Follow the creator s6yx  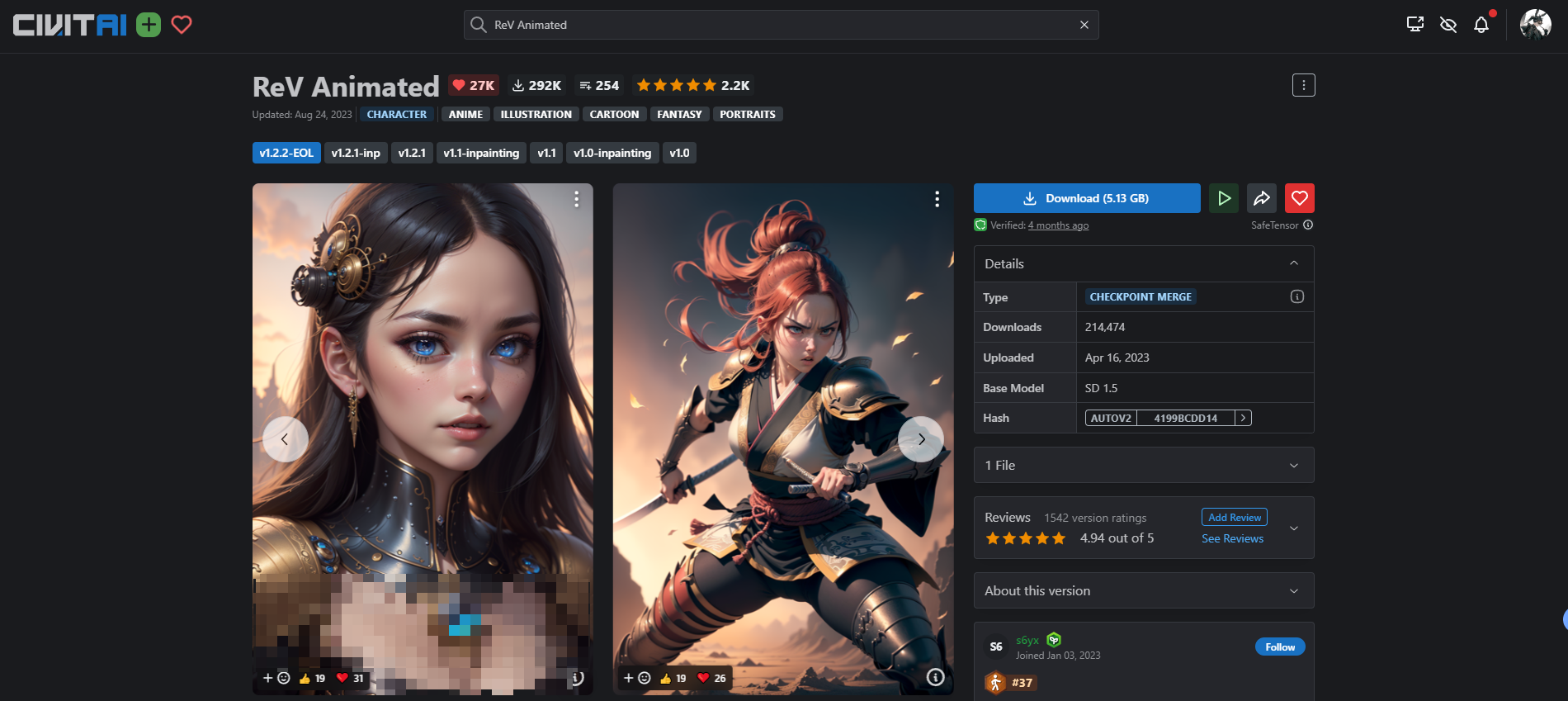[x=1280, y=647]
